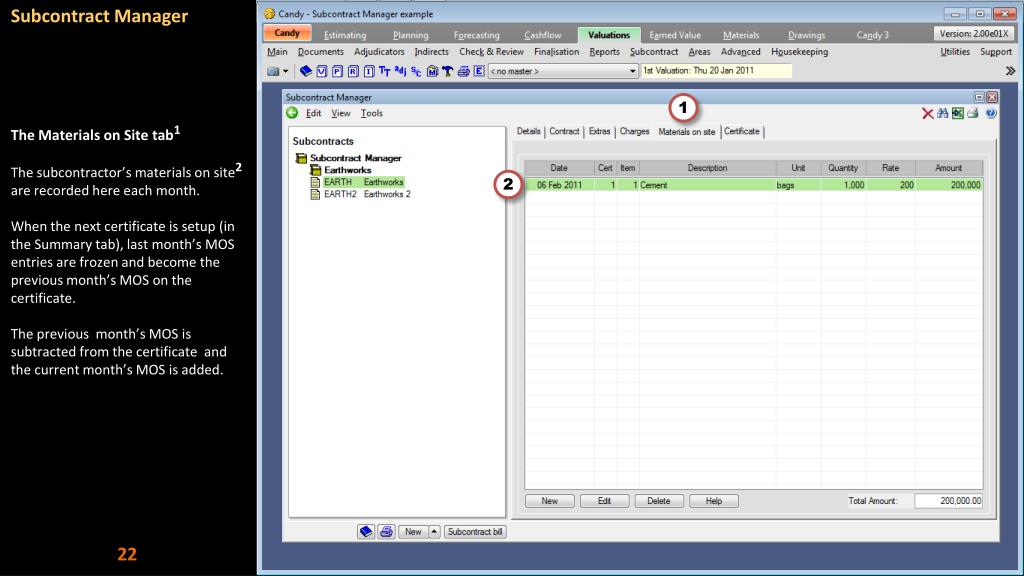Image resolution: width=1024 pixels, height=576 pixels.
Task: Open the Housekeeping menu
Action: pos(799,52)
